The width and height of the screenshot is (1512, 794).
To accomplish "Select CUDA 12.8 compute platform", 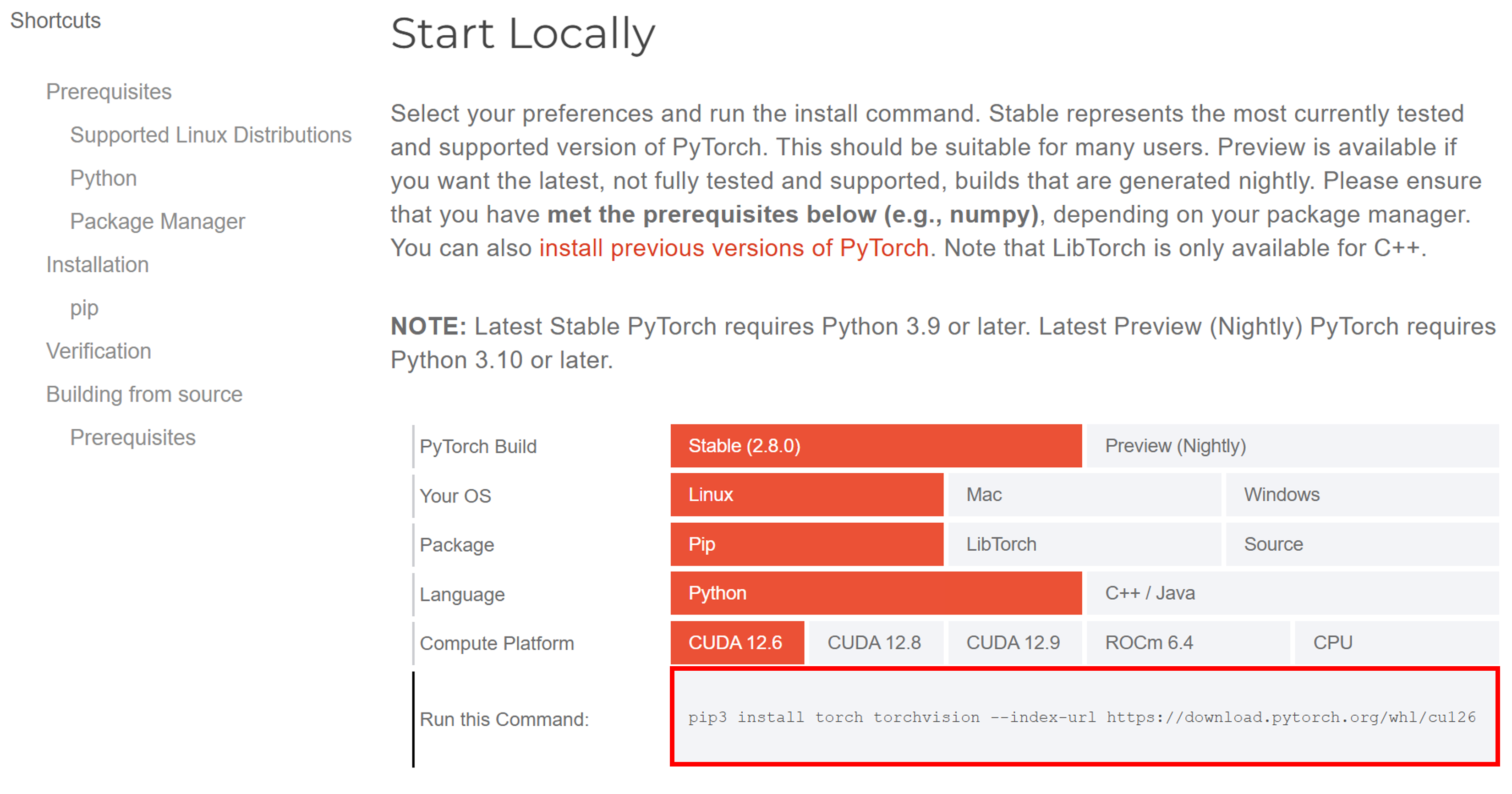I will pos(875,643).
